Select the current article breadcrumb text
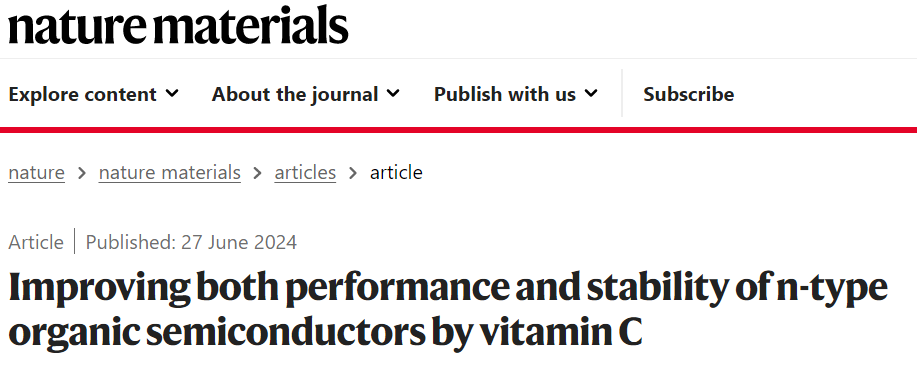 (x=396, y=172)
